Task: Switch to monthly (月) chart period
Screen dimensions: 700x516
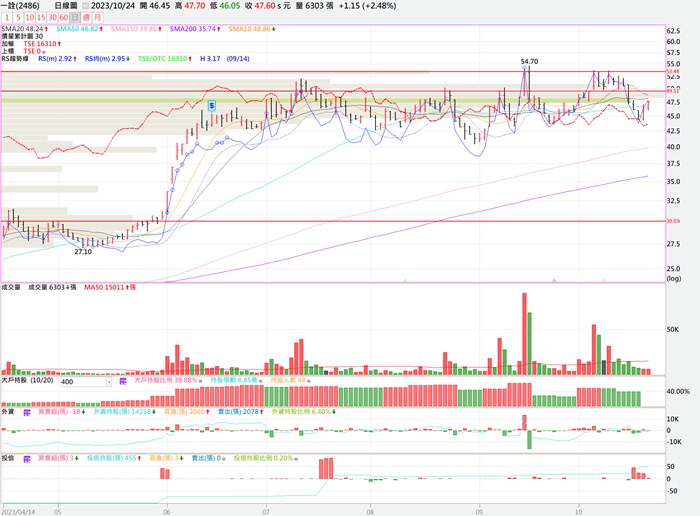Action: point(97,18)
